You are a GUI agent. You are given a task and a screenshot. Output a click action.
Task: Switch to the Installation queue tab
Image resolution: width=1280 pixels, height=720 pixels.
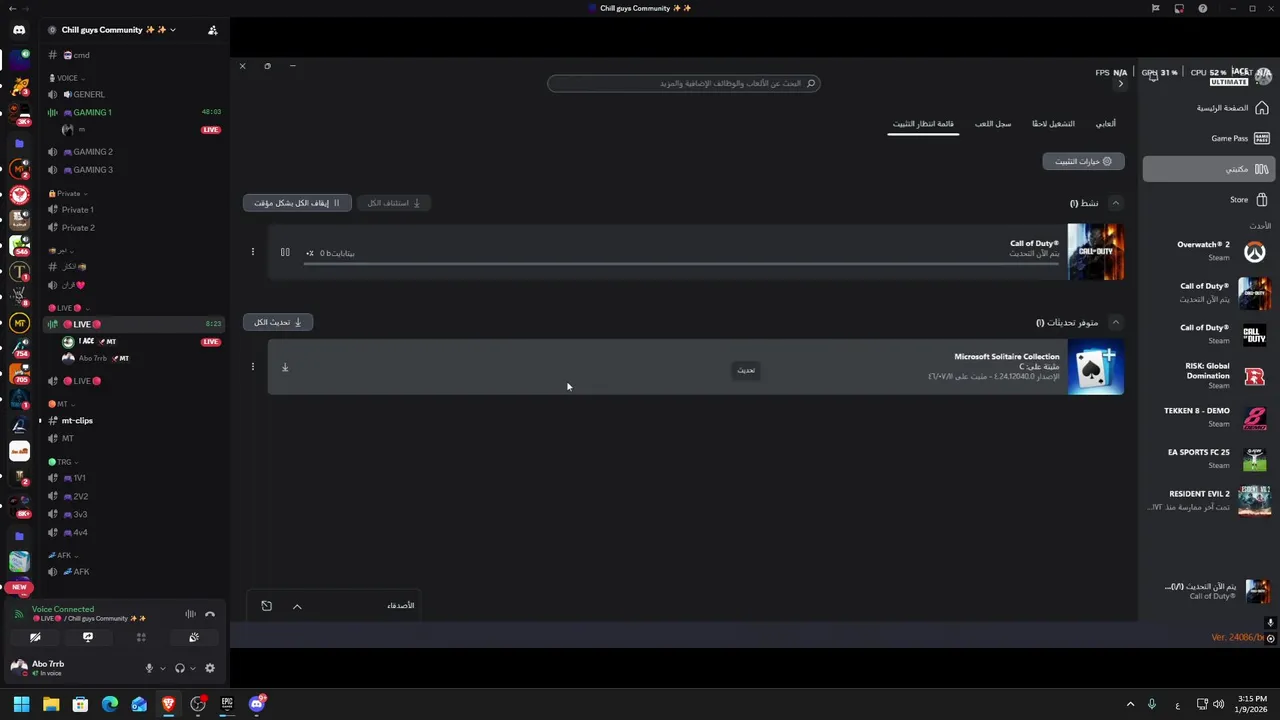(923, 124)
